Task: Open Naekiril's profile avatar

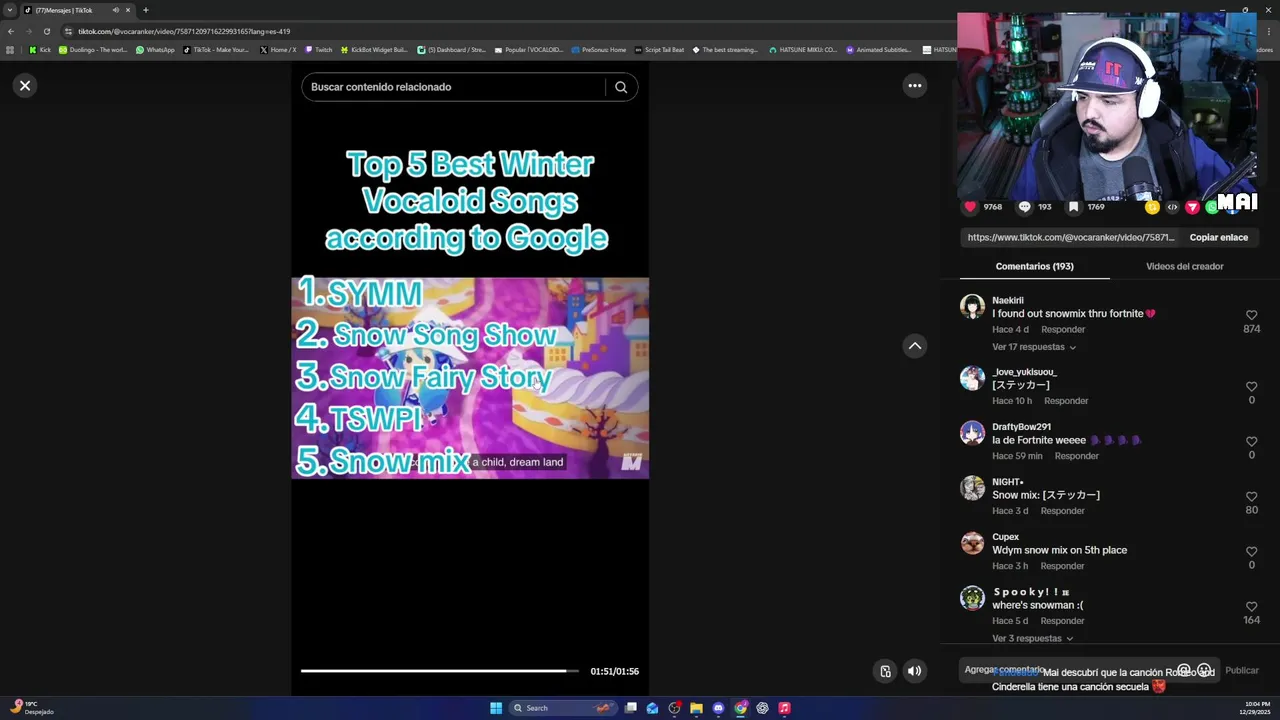Action: (x=972, y=307)
